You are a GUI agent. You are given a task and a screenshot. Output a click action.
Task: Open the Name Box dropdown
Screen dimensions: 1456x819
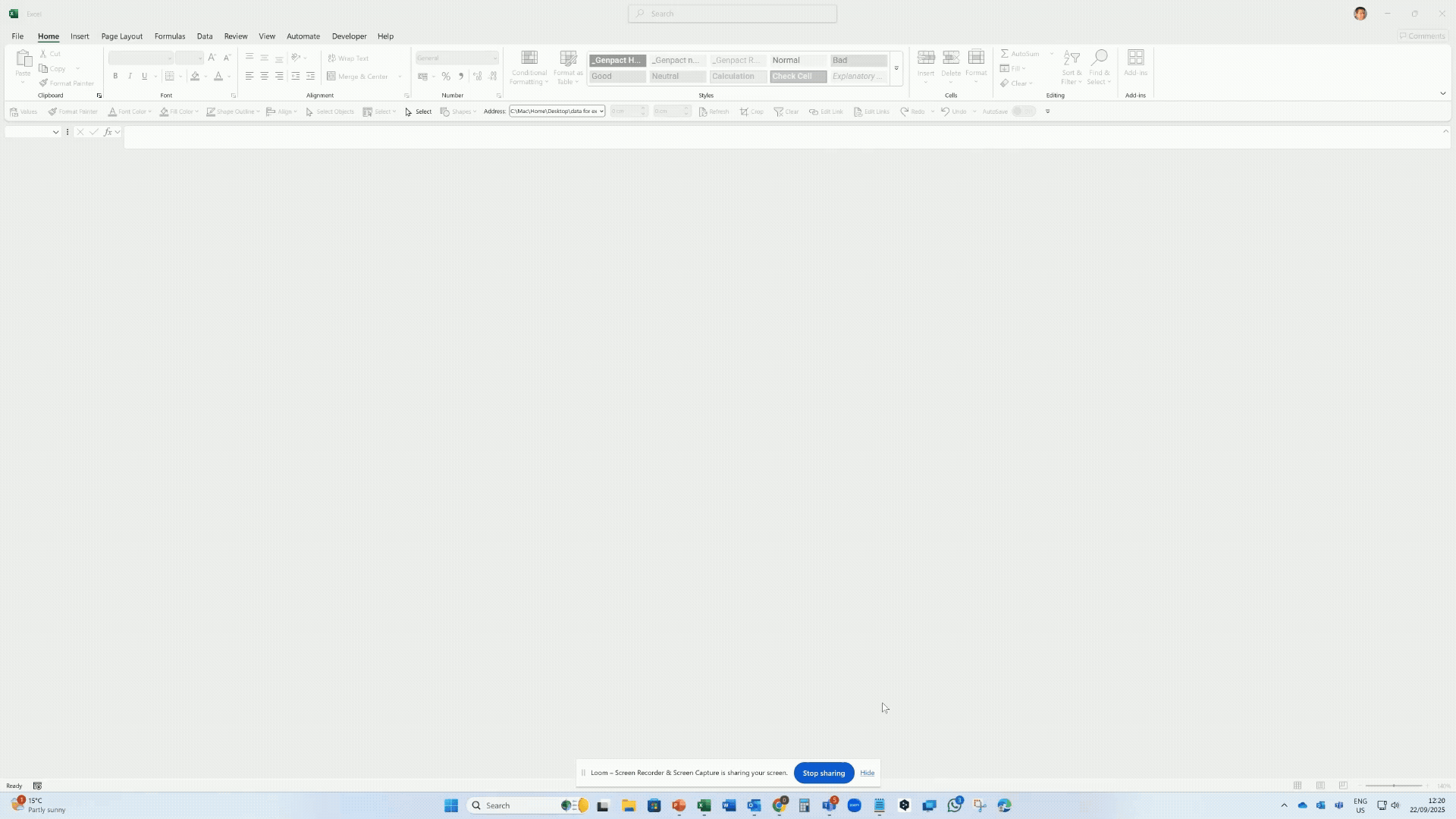point(55,132)
